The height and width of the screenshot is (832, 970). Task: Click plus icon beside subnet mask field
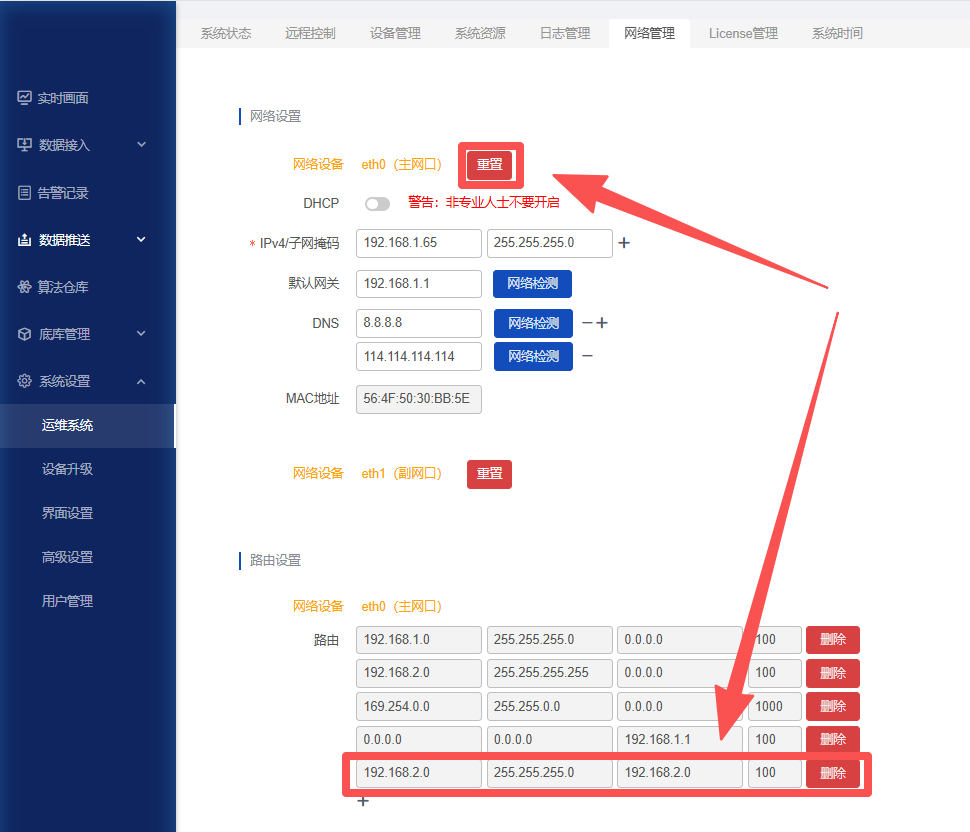[624, 243]
